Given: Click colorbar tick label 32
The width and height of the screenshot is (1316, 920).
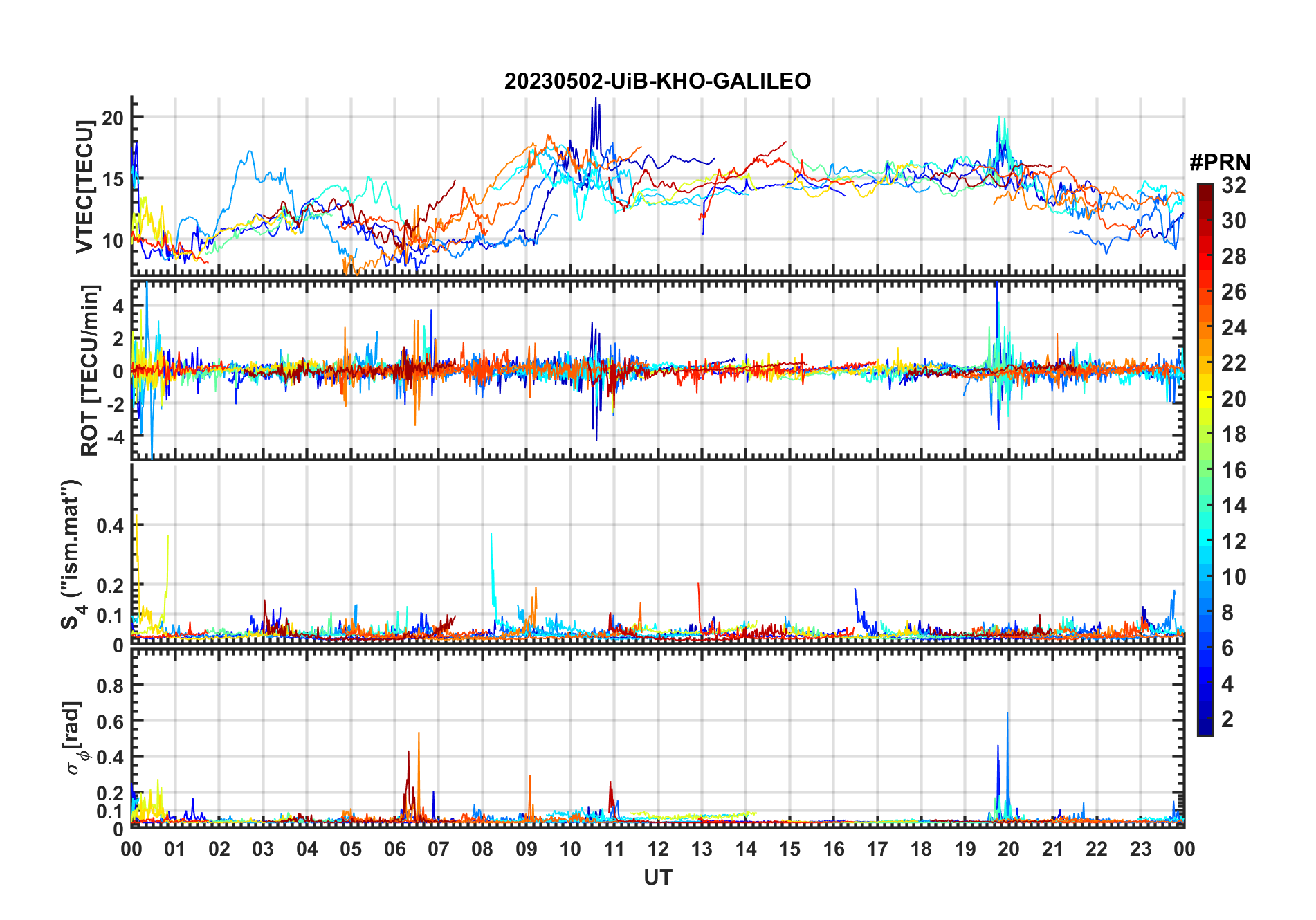Looking at the screenshot, I should [1234, 185].
